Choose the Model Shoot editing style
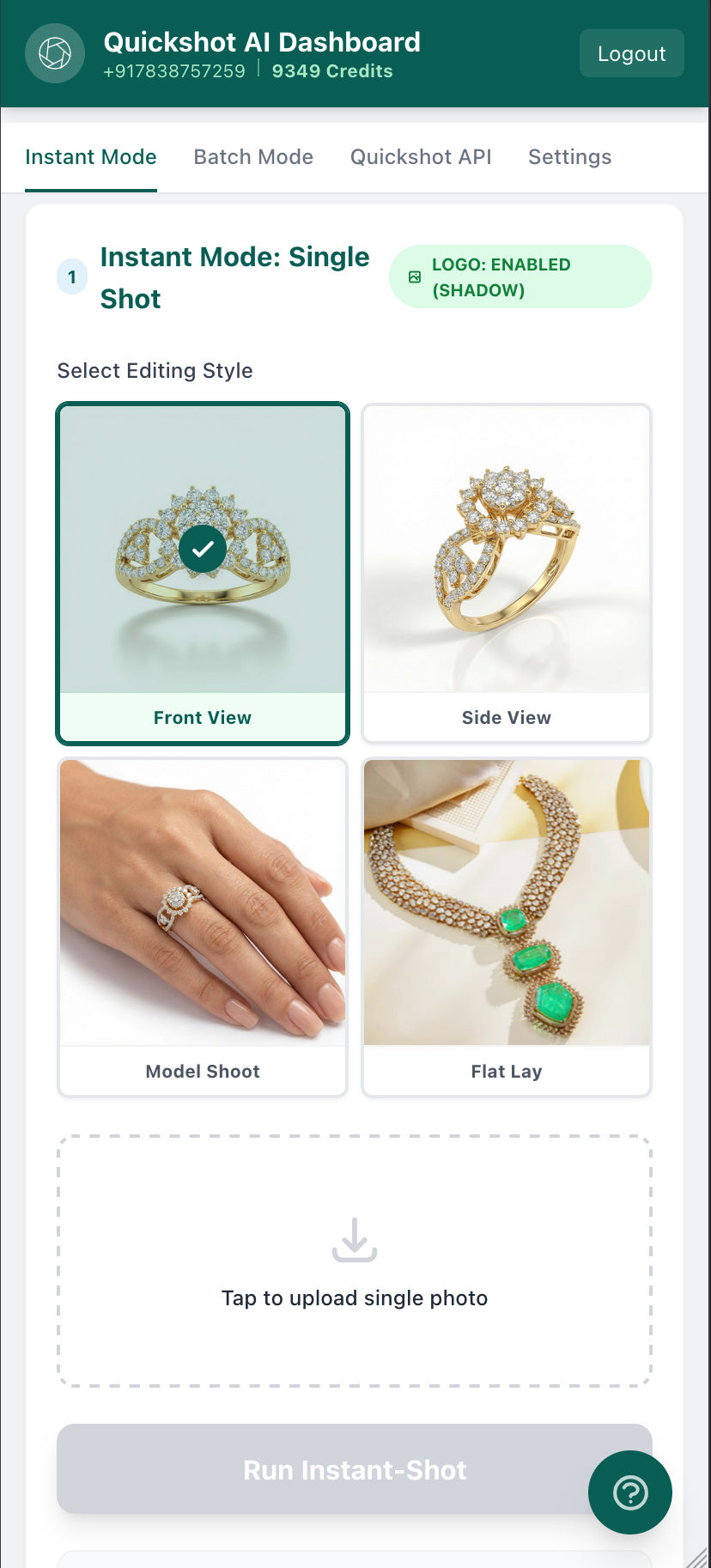The width and height of the screenshot is (711, 1568). [203, 927]
